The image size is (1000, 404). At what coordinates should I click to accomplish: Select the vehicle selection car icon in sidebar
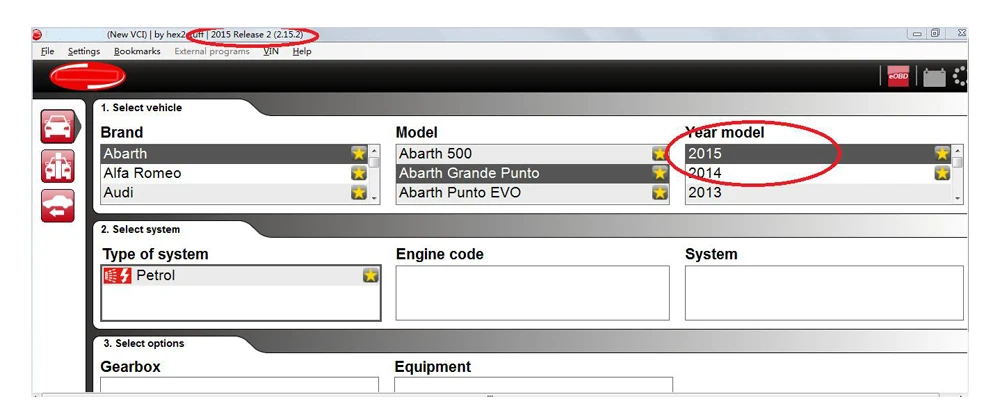(x=57, y=126)
